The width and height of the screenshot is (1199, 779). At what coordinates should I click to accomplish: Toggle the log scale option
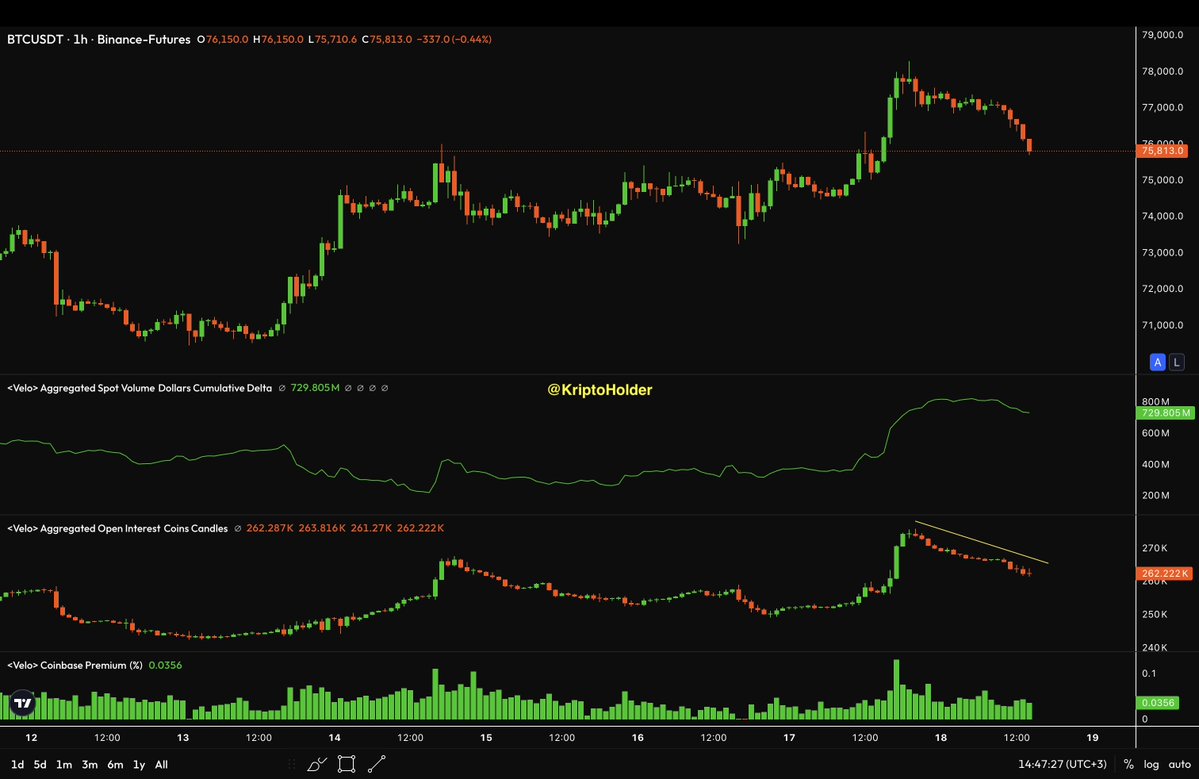coord(1151,764)
